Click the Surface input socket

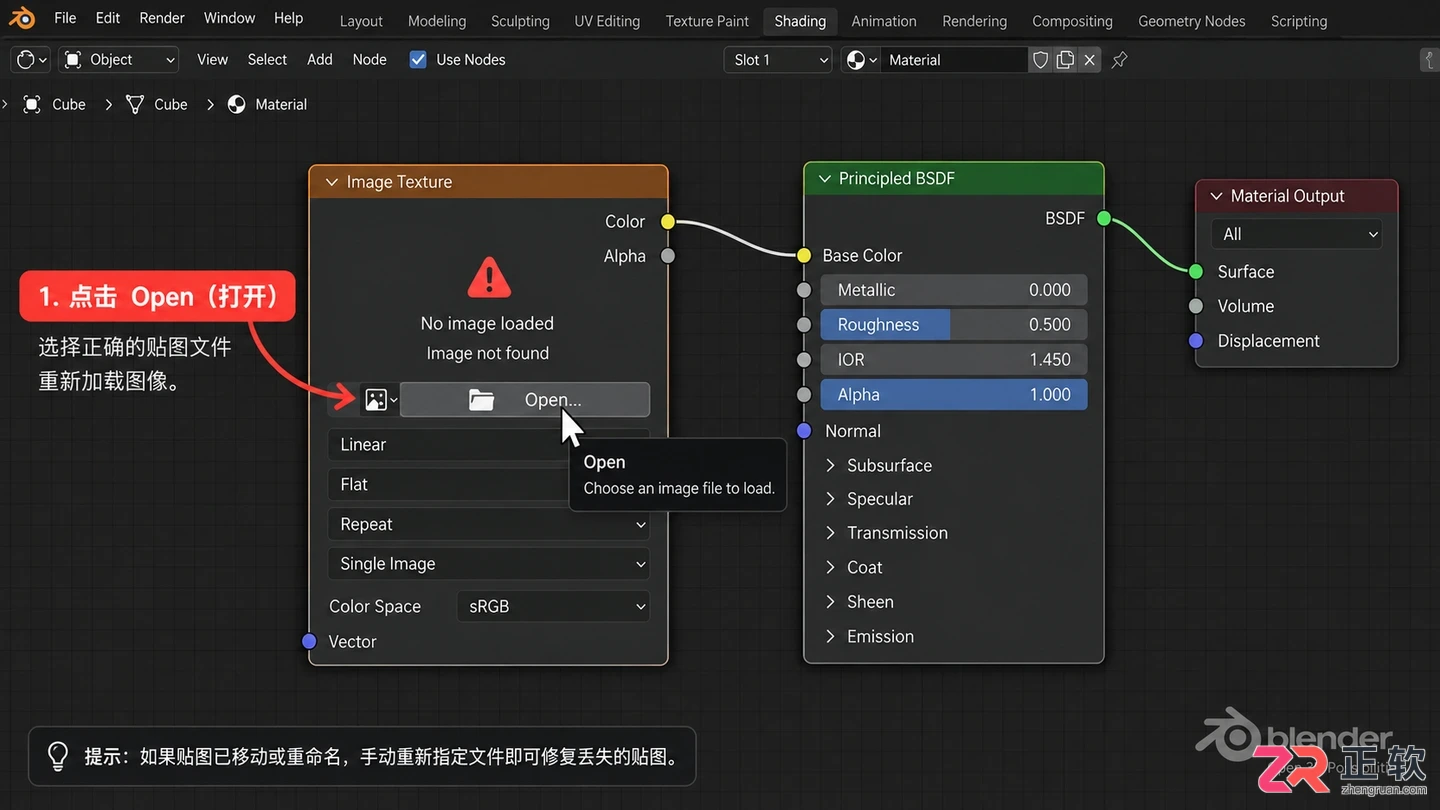point(1196,272)
